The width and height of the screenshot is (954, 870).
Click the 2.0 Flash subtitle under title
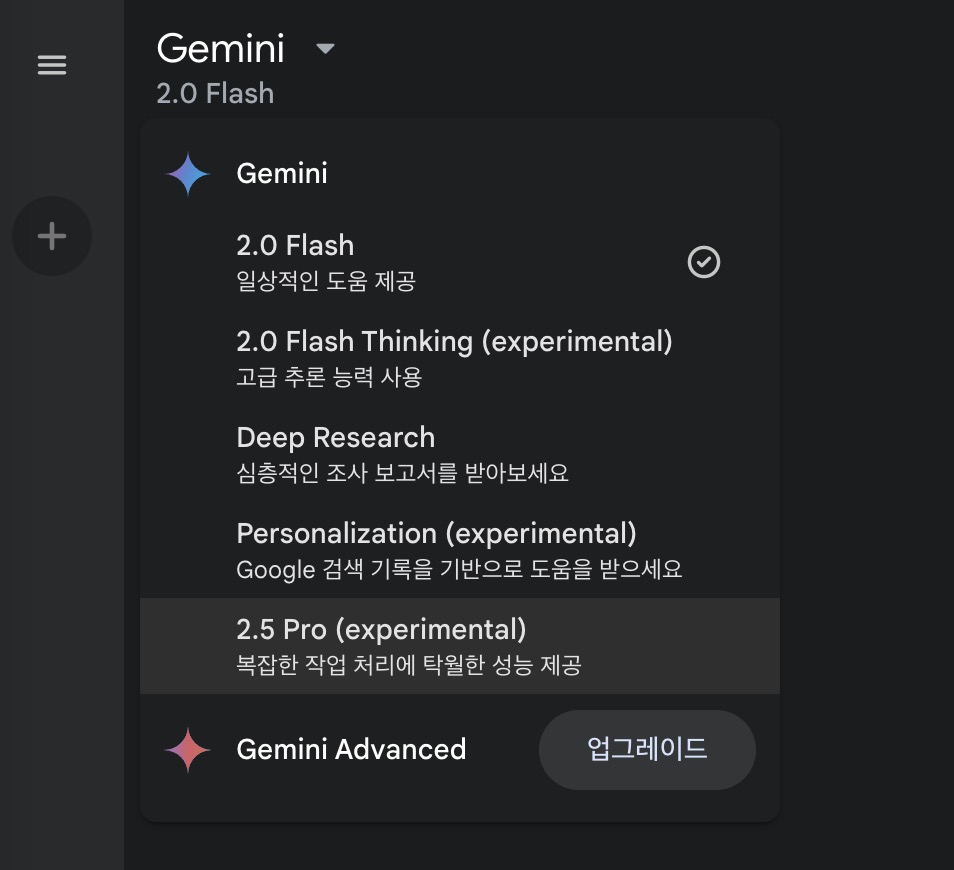(x=215, y=94)
